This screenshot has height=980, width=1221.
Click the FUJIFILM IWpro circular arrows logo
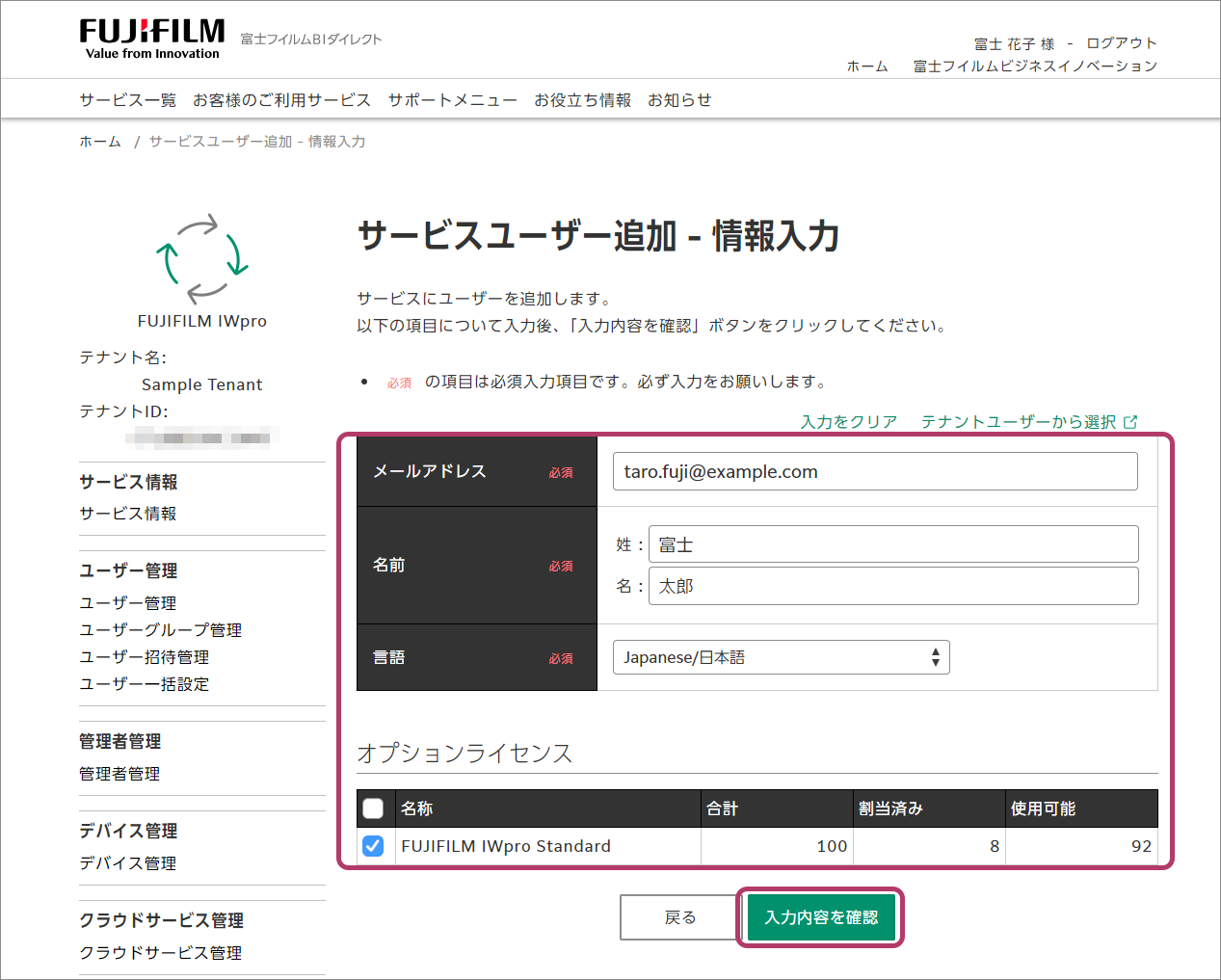(202, 258)
